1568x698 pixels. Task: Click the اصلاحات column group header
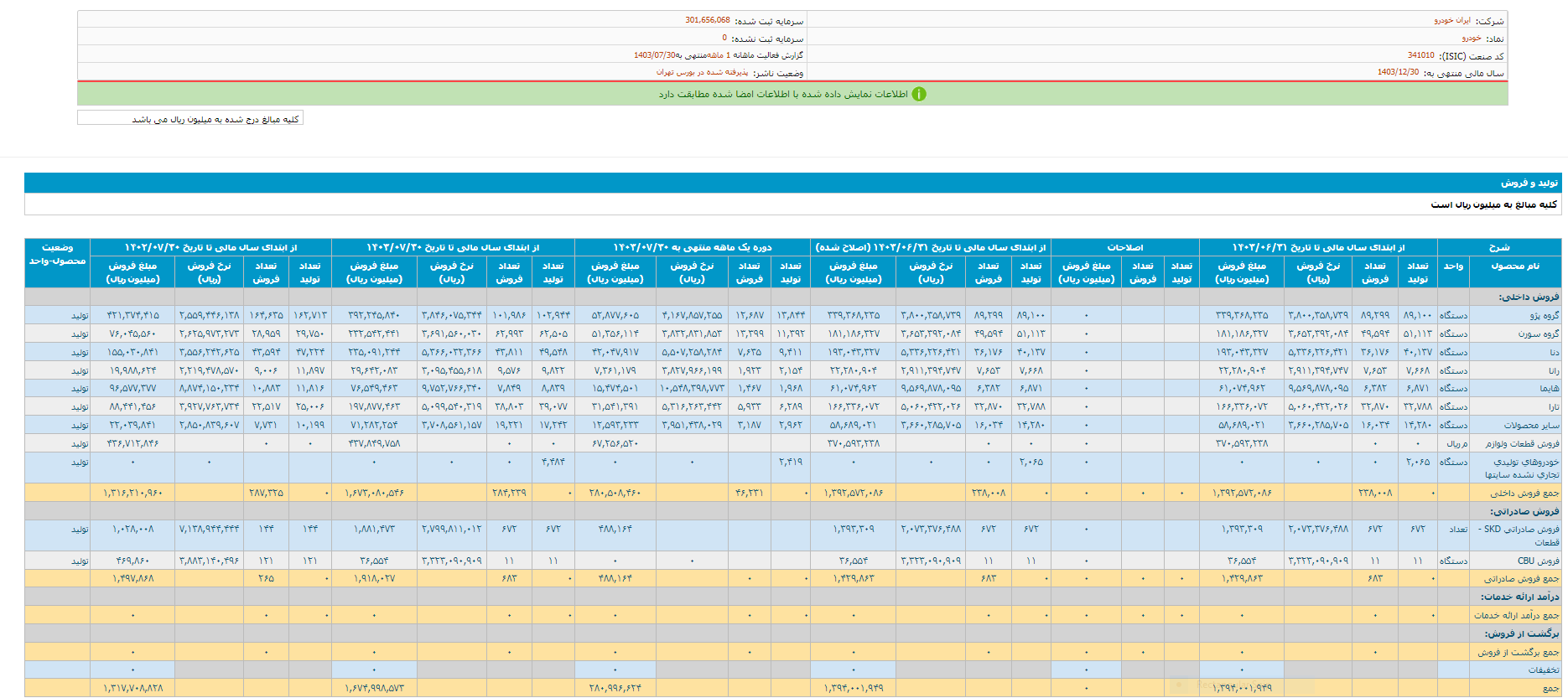pyautogui.click(x=1124, y=247)
